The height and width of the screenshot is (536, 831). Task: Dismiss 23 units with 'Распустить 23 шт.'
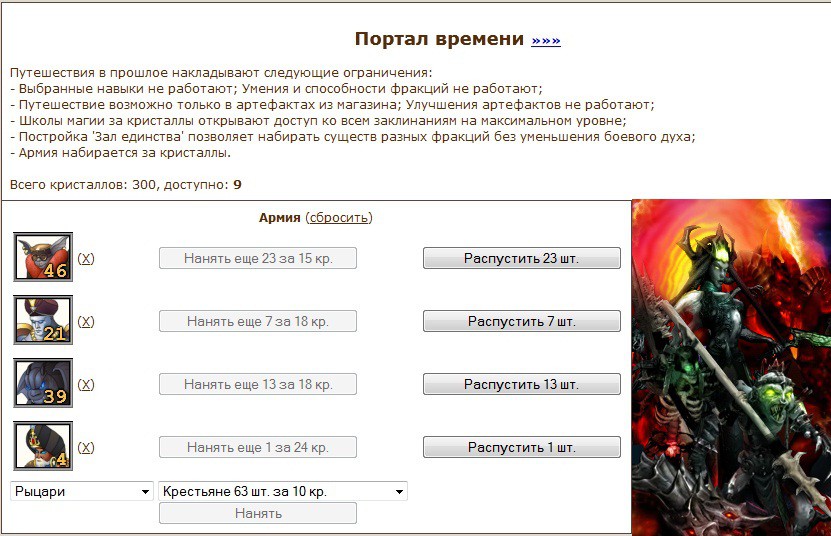[x=521, y=258]
